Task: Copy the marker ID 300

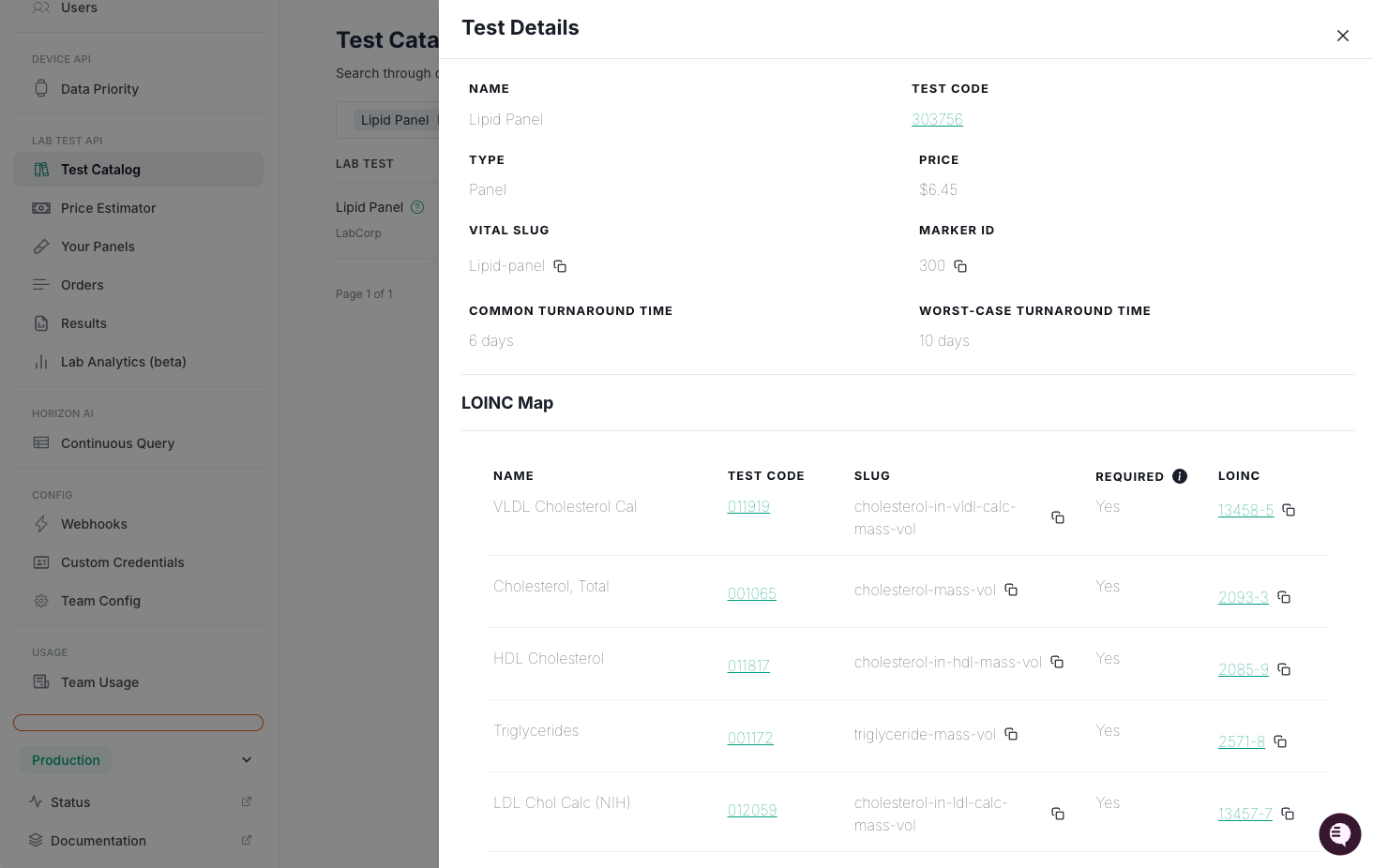Action: (960, 266)
